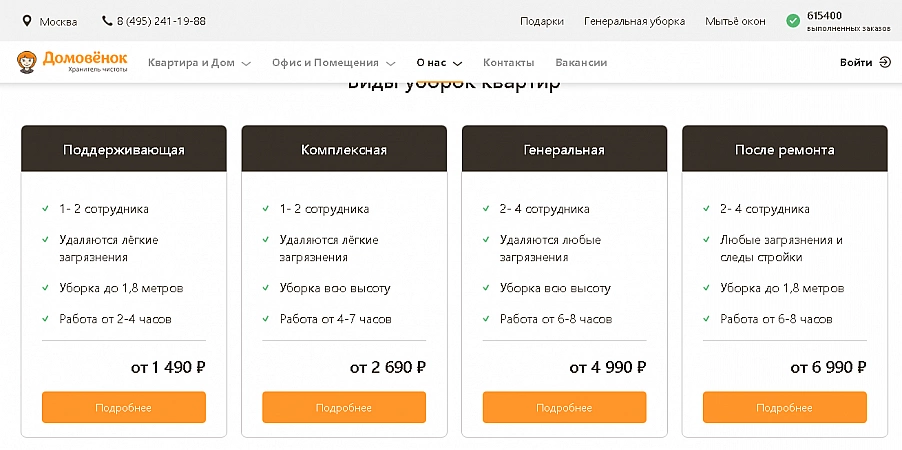This screenshot has height=450, width=902.
Task: Expand the 'Офис и Помещения' dropdown menu
Action: coord(333,62)
